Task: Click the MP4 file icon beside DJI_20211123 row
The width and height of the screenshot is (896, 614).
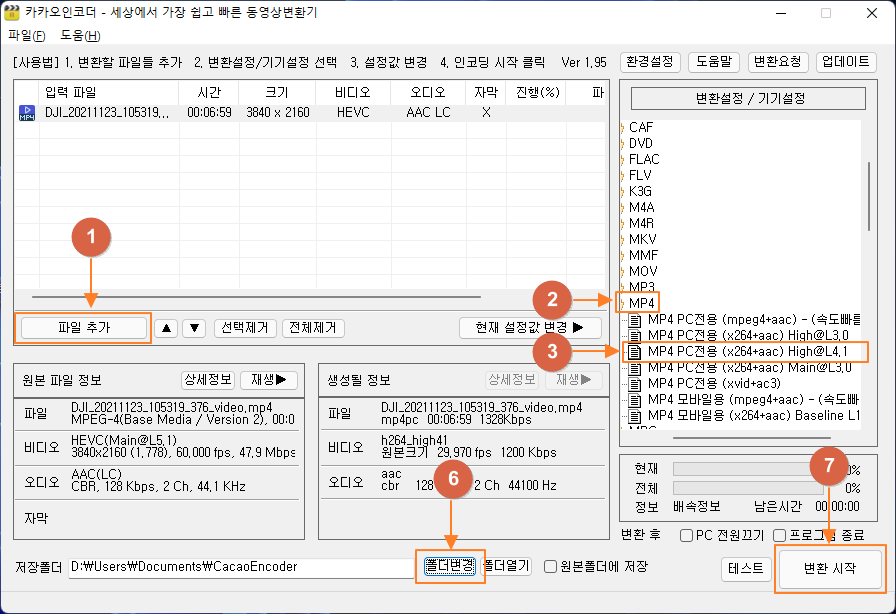Action: coord(27,113)
